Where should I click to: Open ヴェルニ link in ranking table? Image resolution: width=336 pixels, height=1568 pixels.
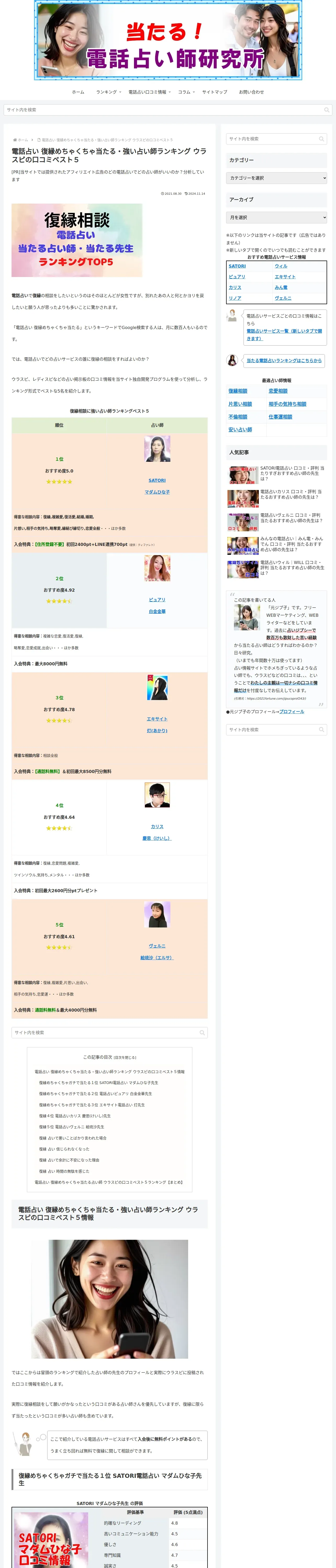click(x=157, y=947)
